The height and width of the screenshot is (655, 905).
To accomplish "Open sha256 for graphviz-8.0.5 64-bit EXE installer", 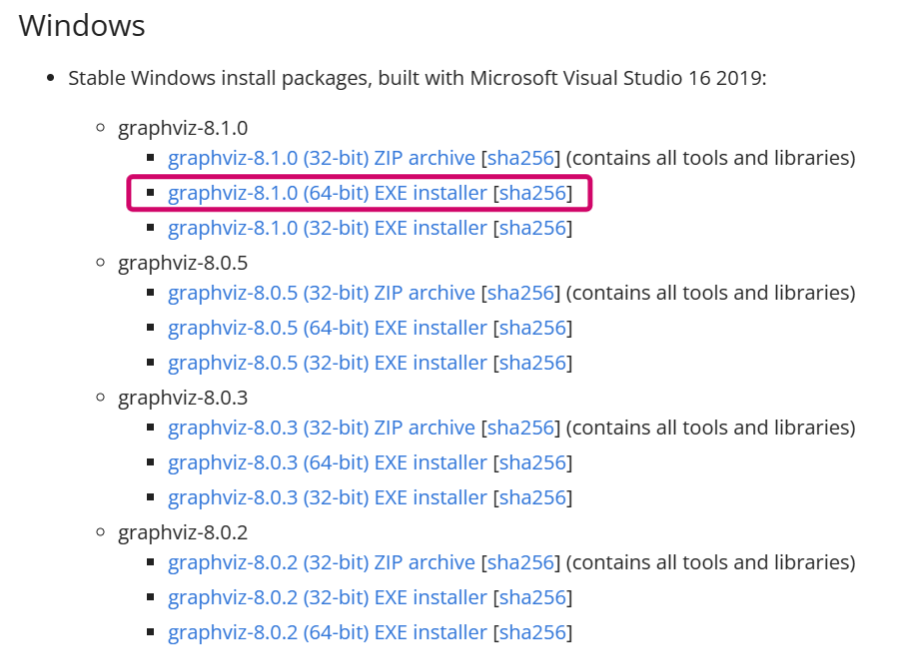I will [533, 328].
